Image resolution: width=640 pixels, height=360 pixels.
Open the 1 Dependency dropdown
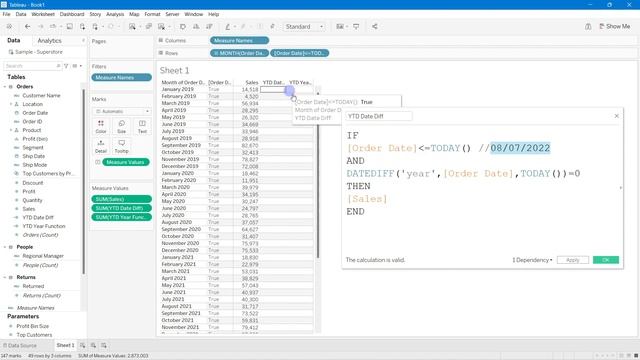(532, 260)
